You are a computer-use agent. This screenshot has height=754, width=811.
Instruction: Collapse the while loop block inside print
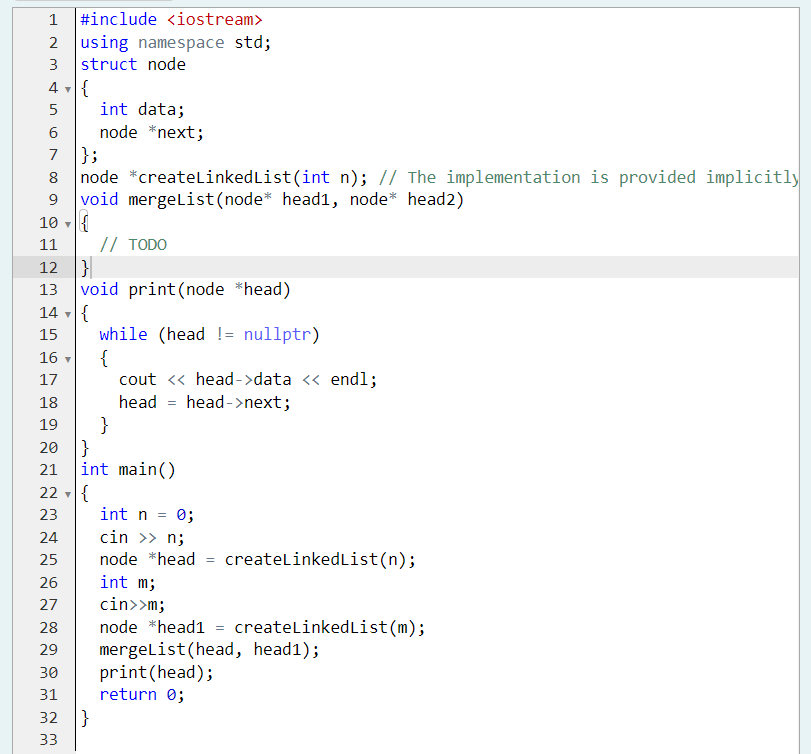(x=67, y=357)
